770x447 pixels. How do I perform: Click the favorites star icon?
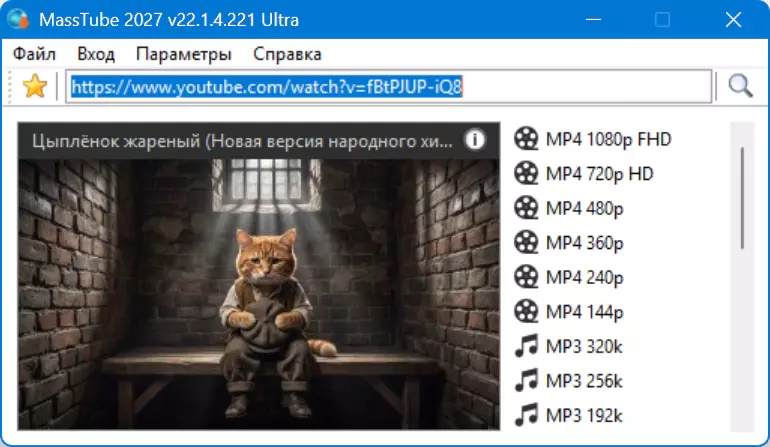(35, 86)
